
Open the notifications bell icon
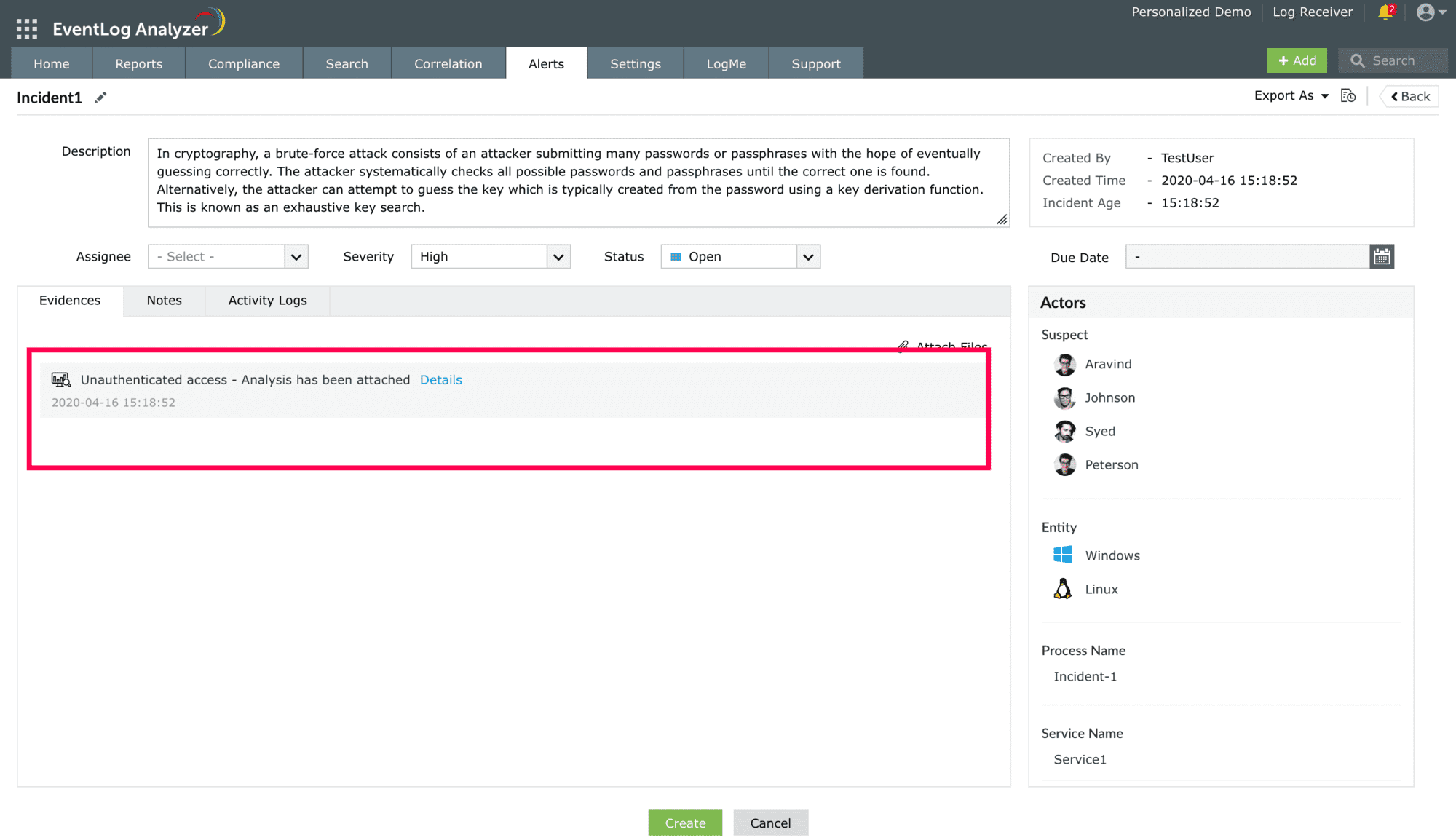pos(1385,12)
